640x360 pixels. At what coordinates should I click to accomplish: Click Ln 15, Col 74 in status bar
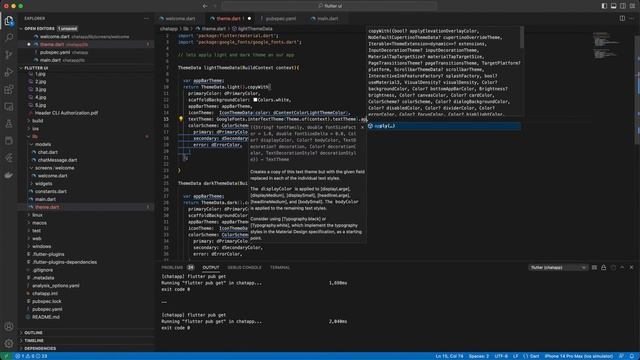(449, 356)
